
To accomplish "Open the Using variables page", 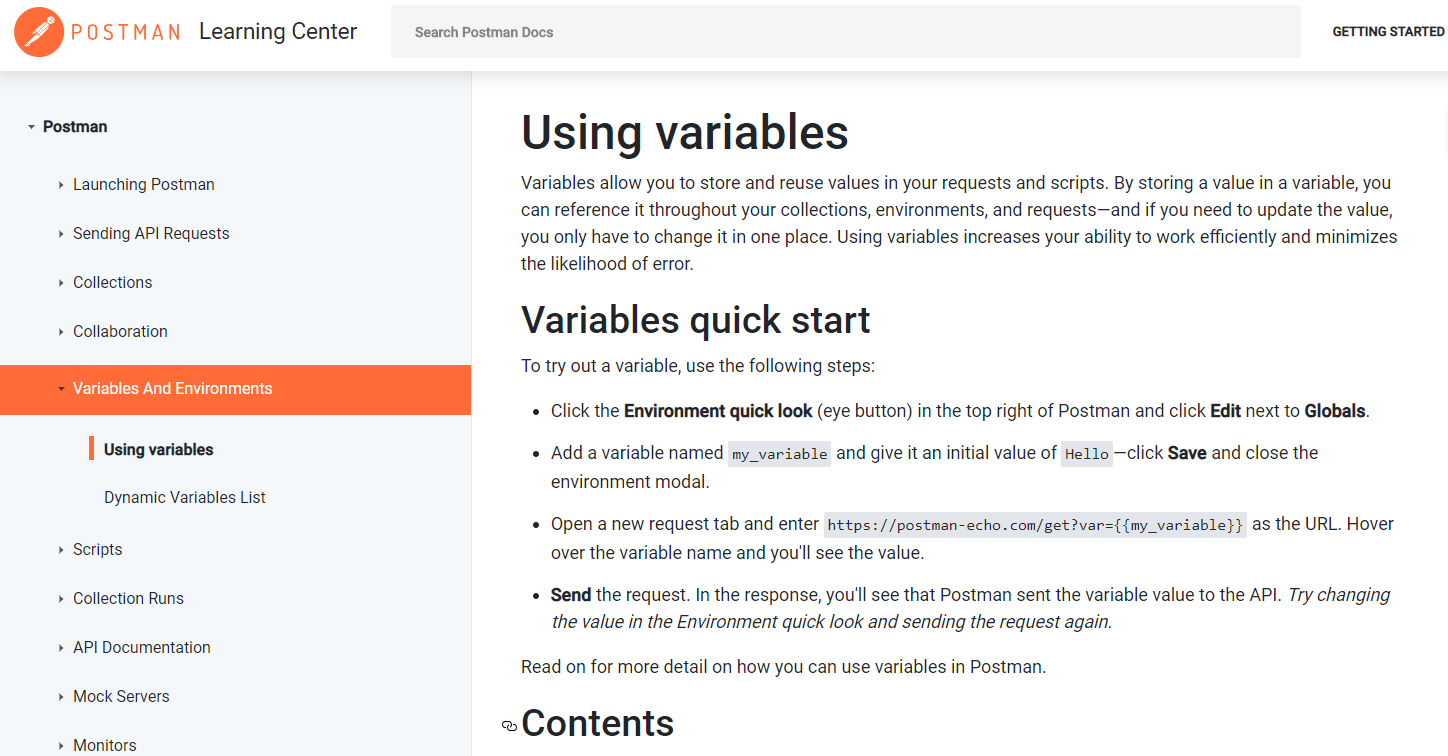I will [x=158, y=450].
